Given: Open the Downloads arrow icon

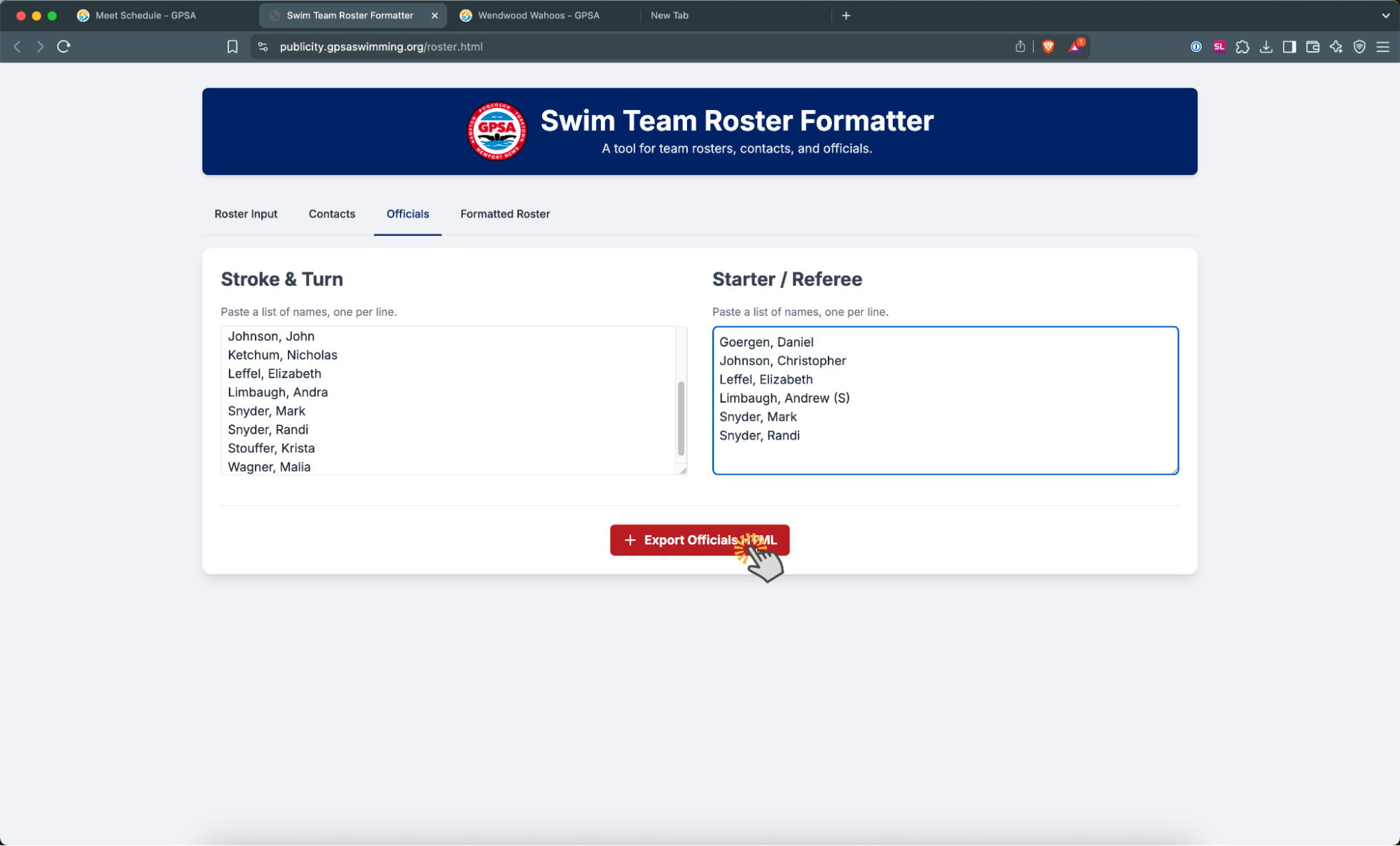Looking at the screenshot, I should [x=1266, y=46].
